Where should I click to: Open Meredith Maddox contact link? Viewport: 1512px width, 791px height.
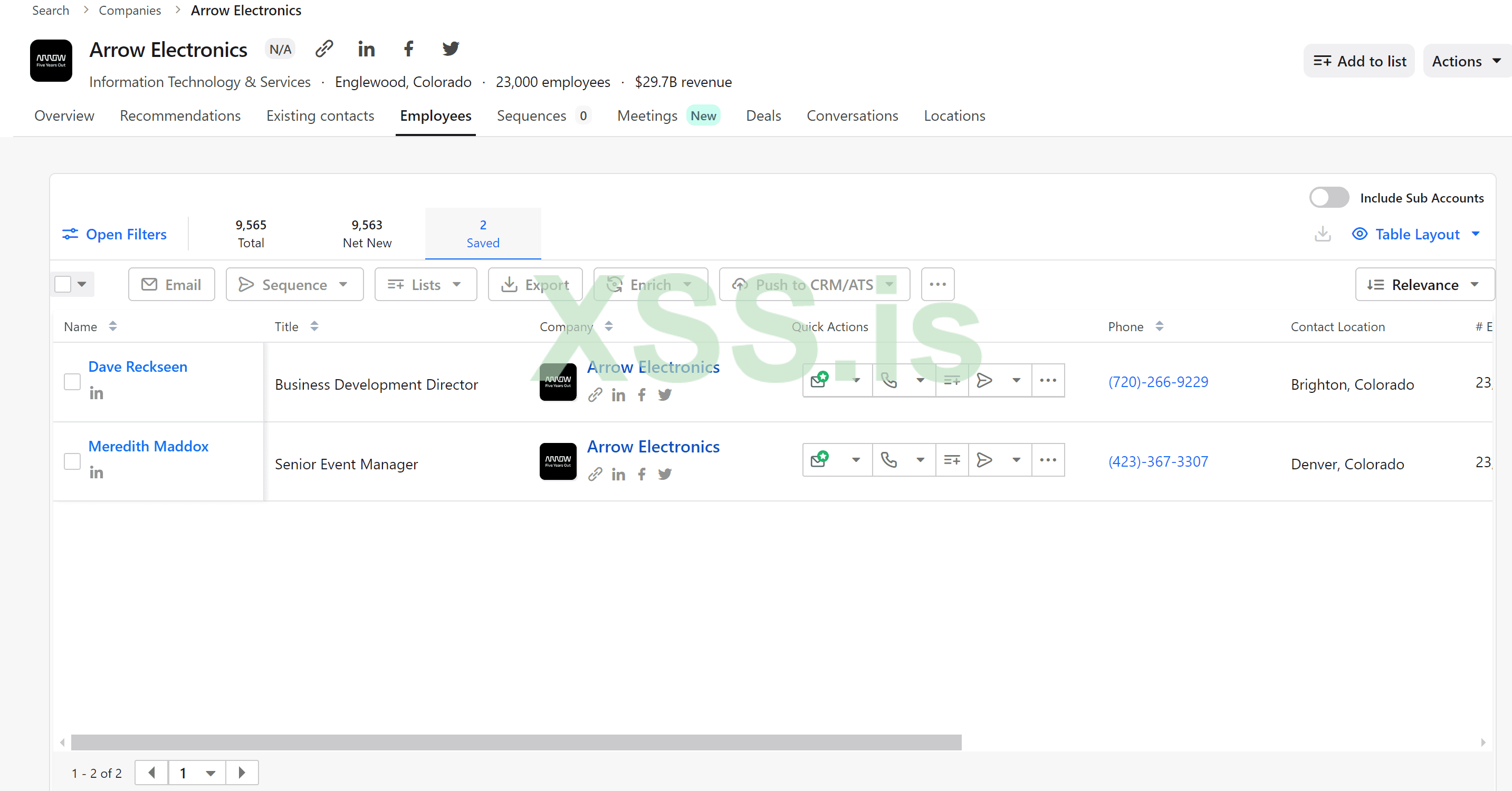click(x=148, y=446)
